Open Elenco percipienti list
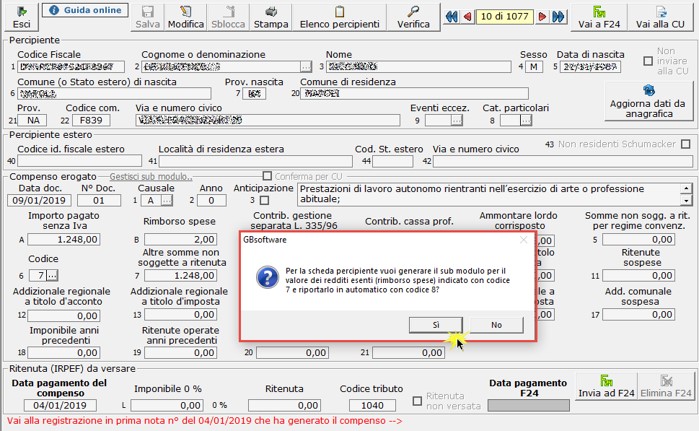Viewport: 699px width, 431px height. point(342,16)
